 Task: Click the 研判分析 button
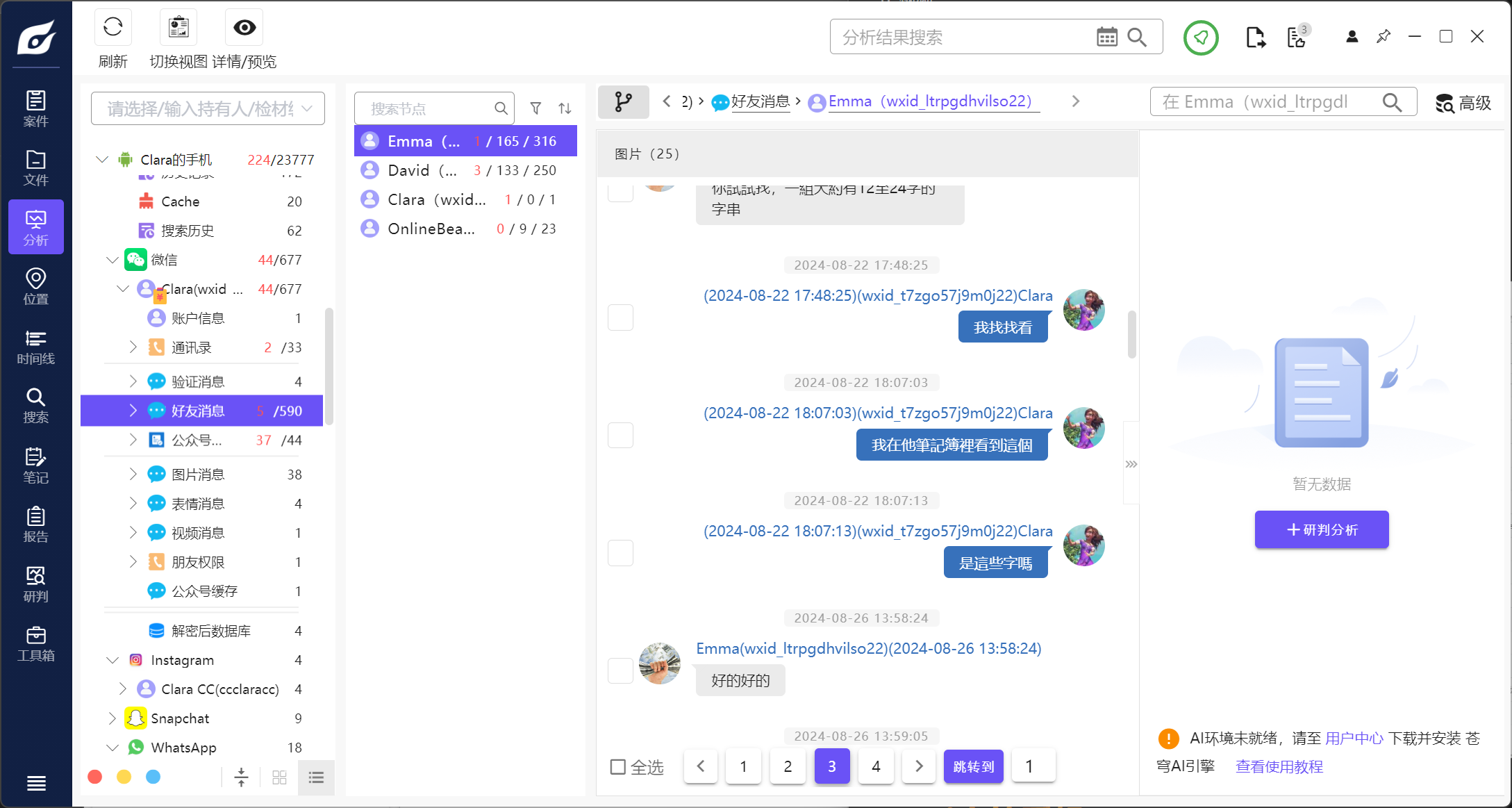coord(1321,529)
